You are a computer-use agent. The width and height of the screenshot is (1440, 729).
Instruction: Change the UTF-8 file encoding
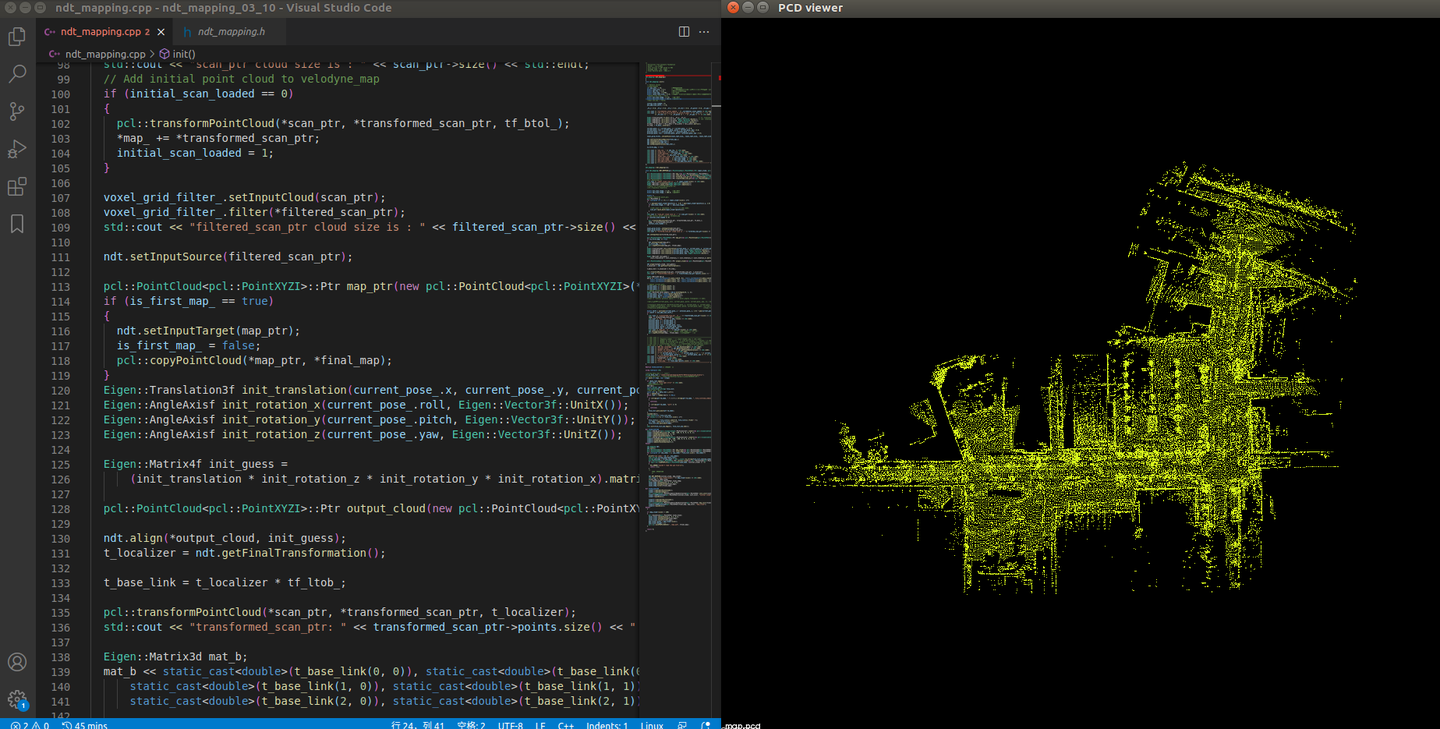(x=509, y=724)
